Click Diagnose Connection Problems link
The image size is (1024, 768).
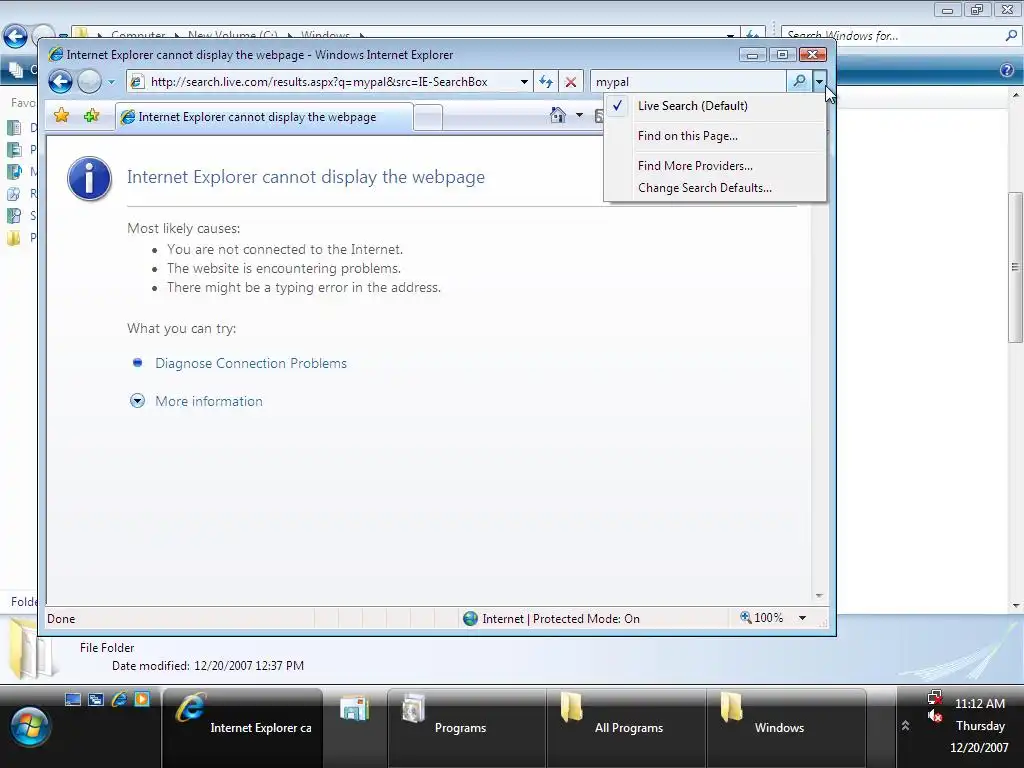click(251, 363)
